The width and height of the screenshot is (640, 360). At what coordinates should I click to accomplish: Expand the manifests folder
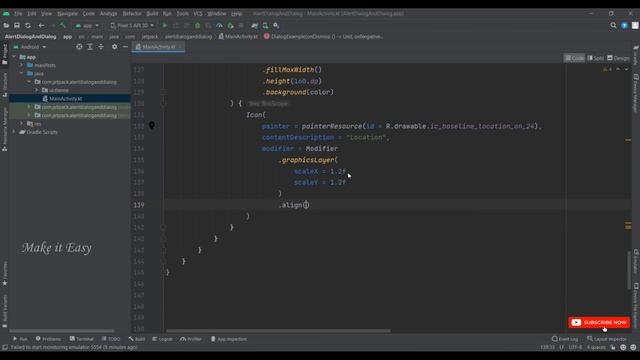[22, 65]
